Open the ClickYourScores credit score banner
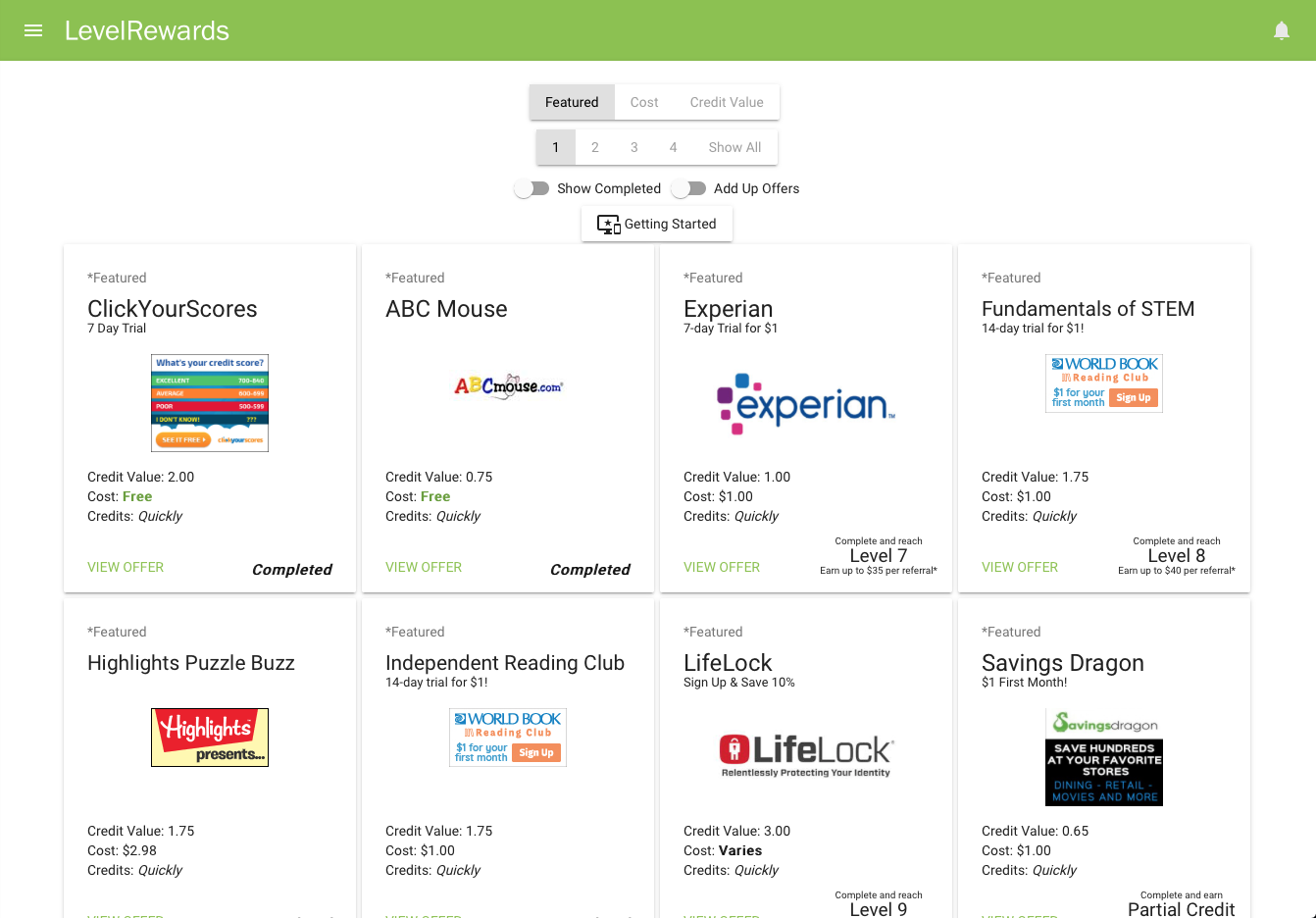The image size is (1316, 918). (210, 403)
